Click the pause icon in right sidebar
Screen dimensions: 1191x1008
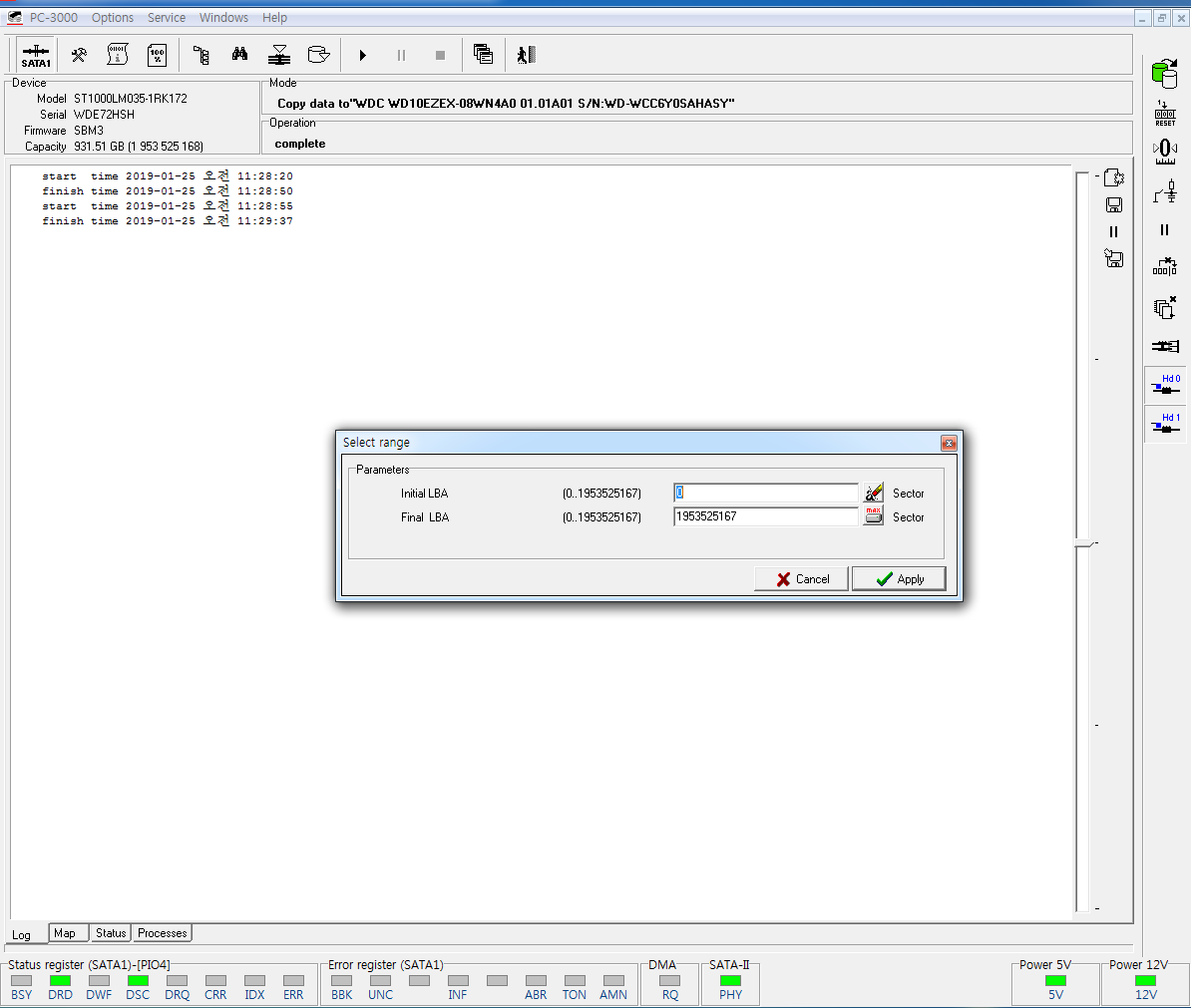click(x=1164, y=230)
